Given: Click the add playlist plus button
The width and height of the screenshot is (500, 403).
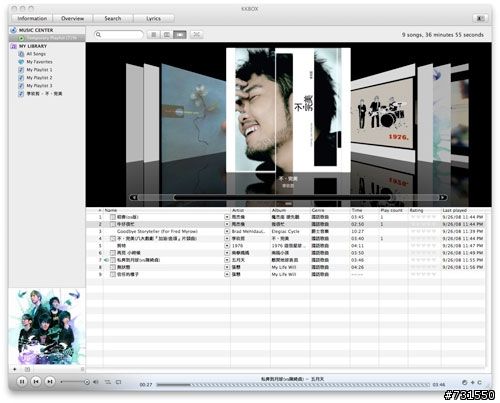Looking at the screenshot, I should pos(15,369).
